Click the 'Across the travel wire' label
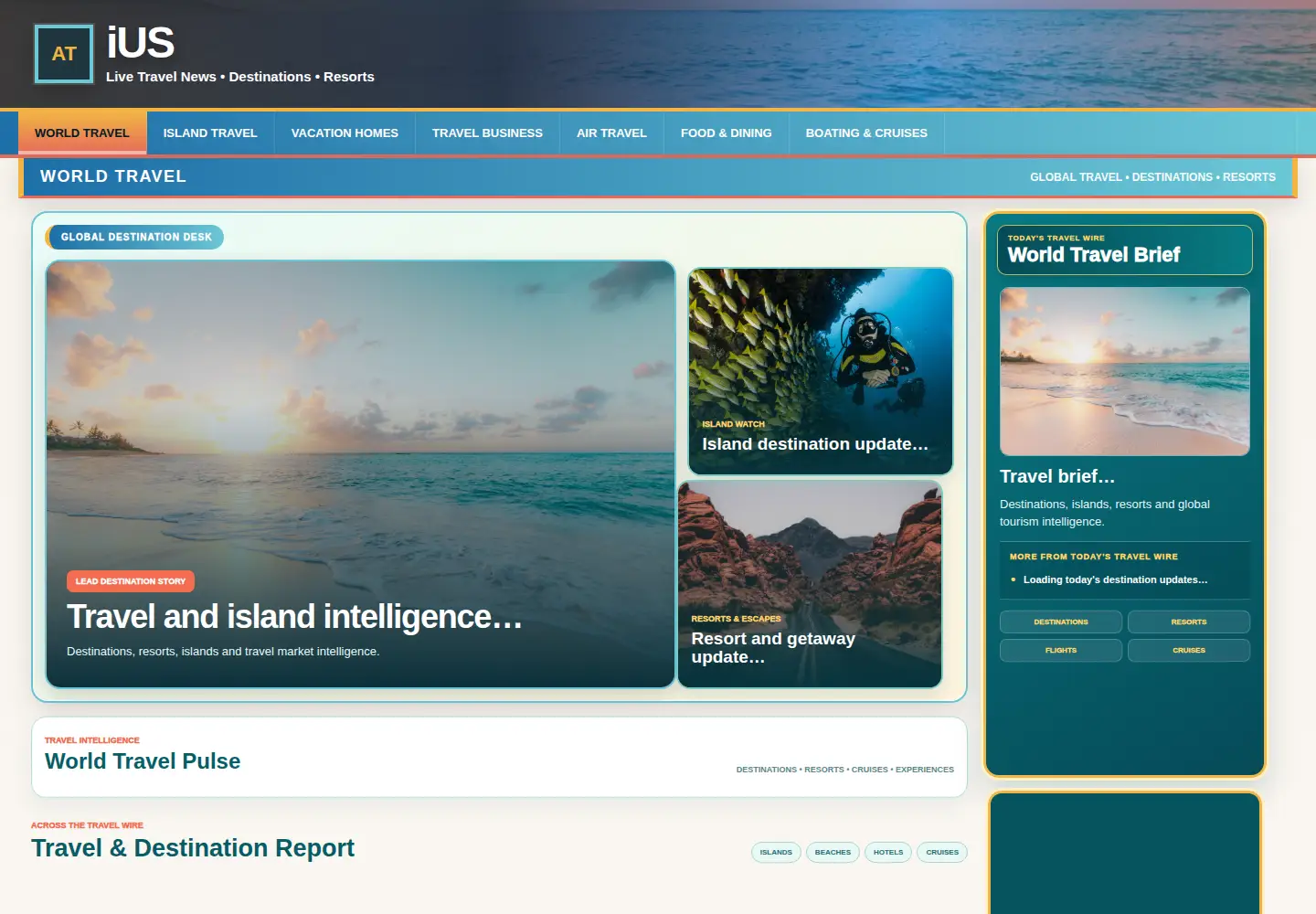 click(x=87, y=825)
